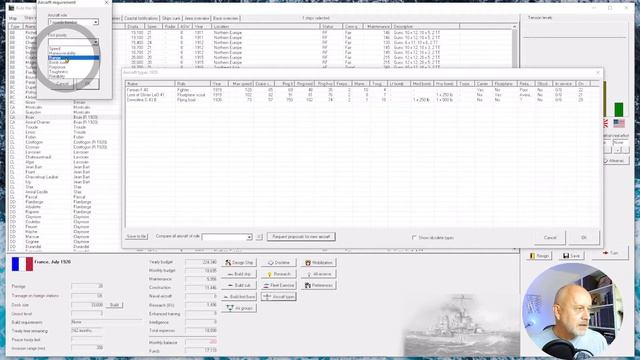The image size is (640, 360).
Task: Click Cancel in Aircraft types dialog
Action: tap(550, 238)
